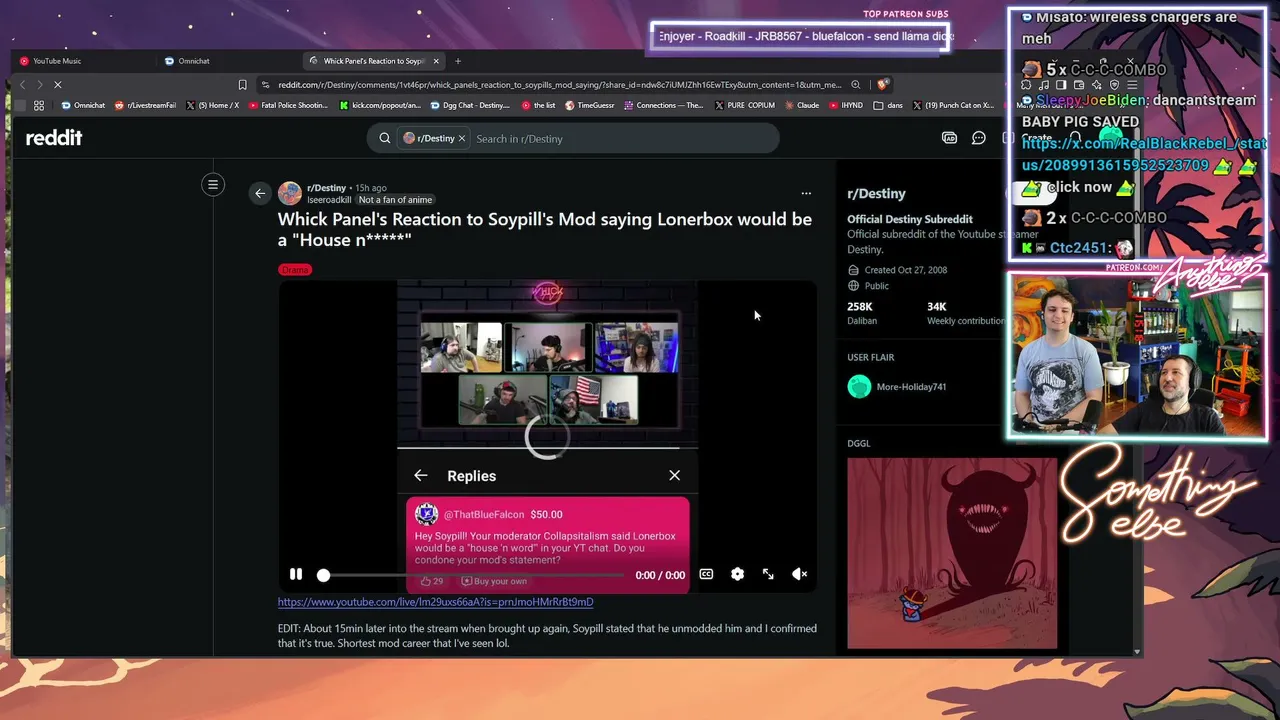Expand the Reddit sidebar hamburger menu
This screenshot has height=720, width=1280.
[x=213, y=184]
